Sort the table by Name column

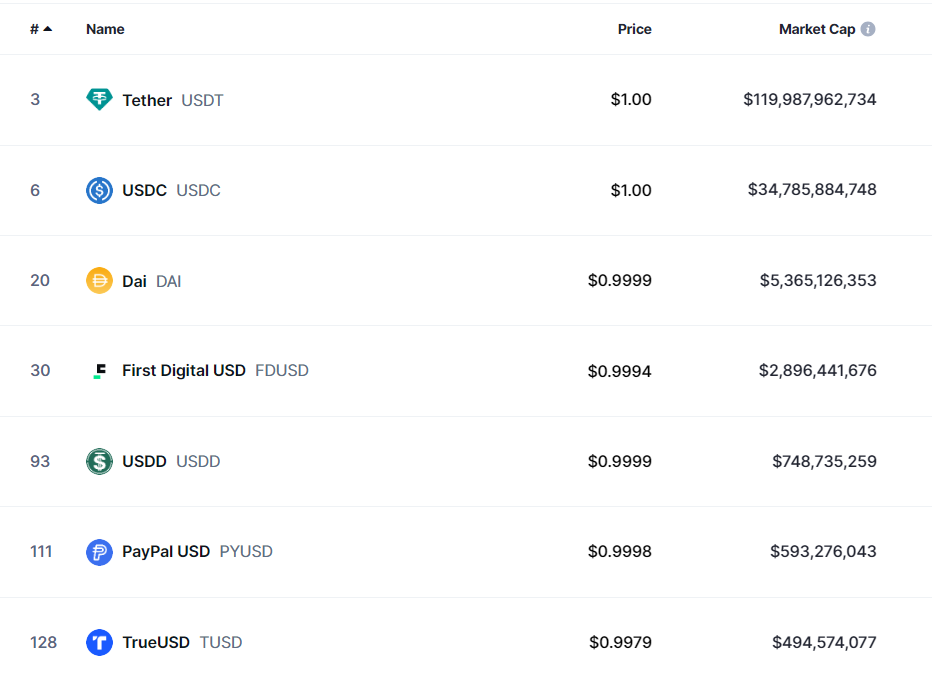pyautogui.click(x=105, y=29)
